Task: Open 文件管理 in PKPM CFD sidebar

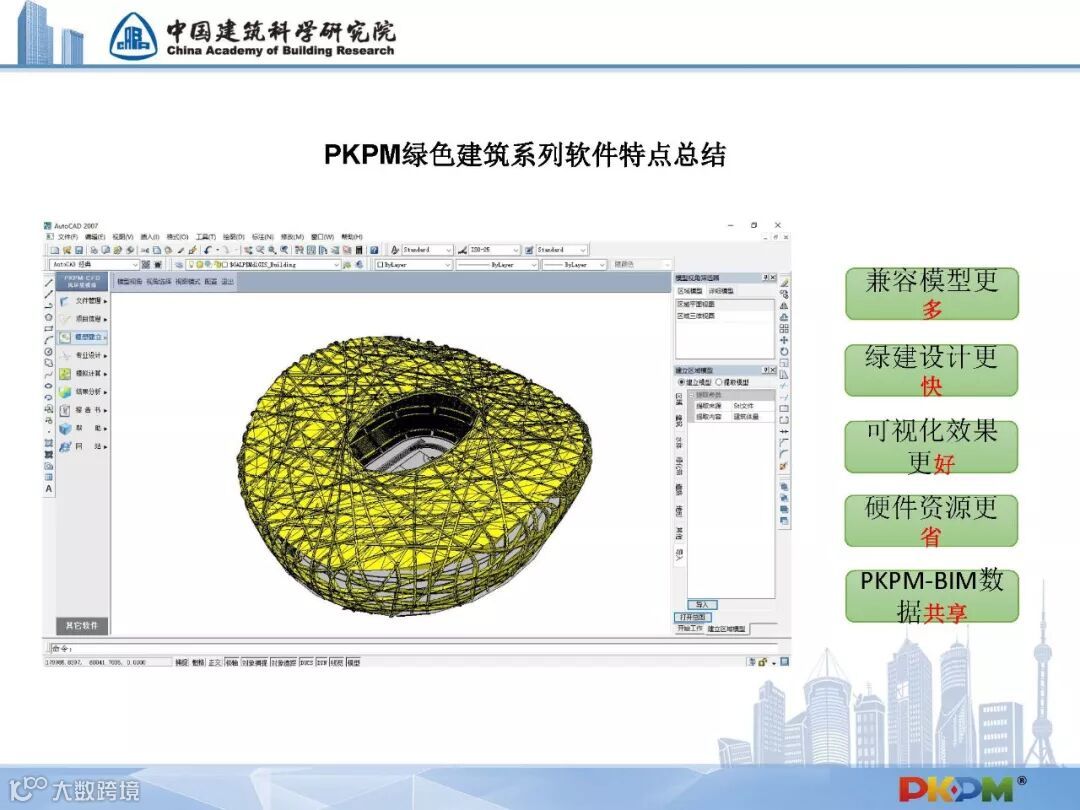Action: (x=83, y=301)
